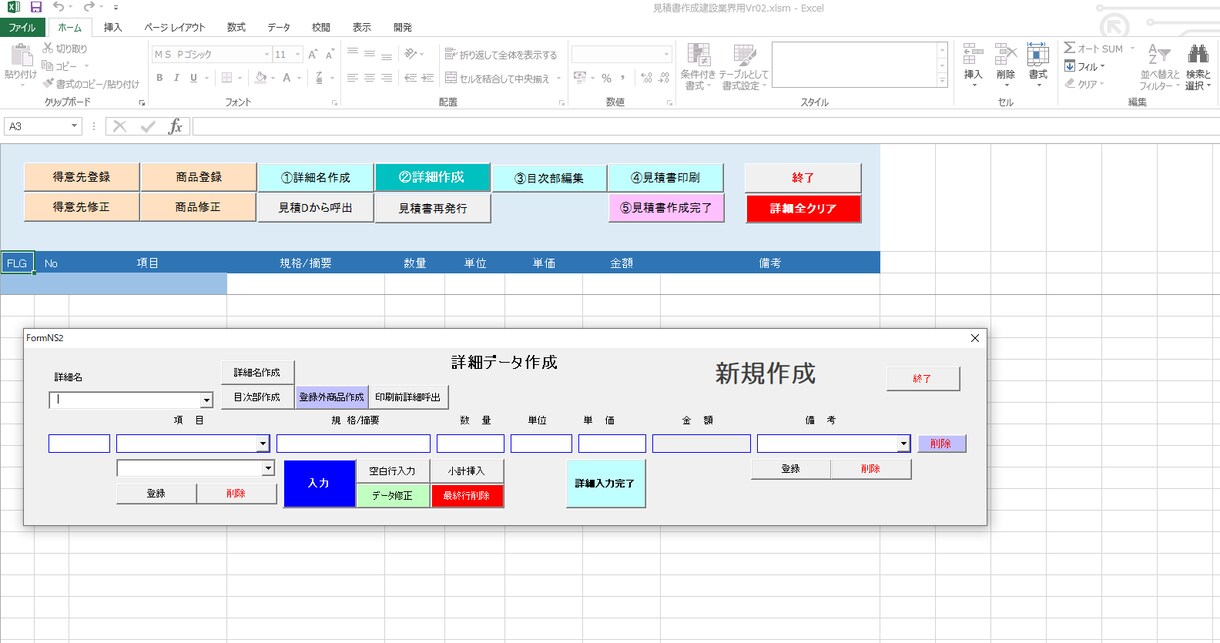Click the 得意先登録 button
Screen dimensions: 1220x643
(x=81, y=177)
